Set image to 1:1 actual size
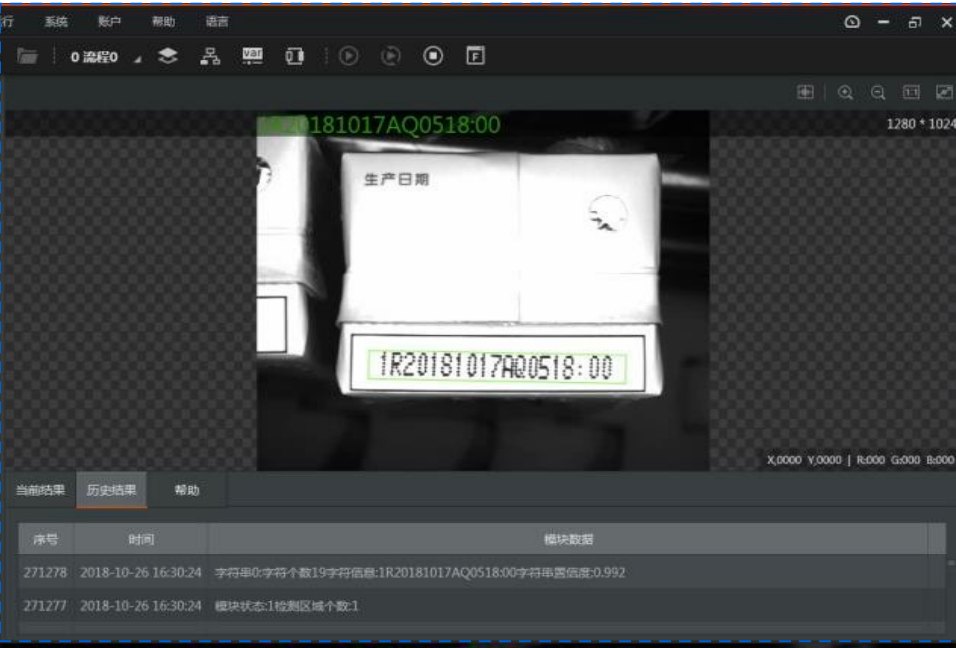The width and height of the screenshot is (956, 648). click(911, 92)
